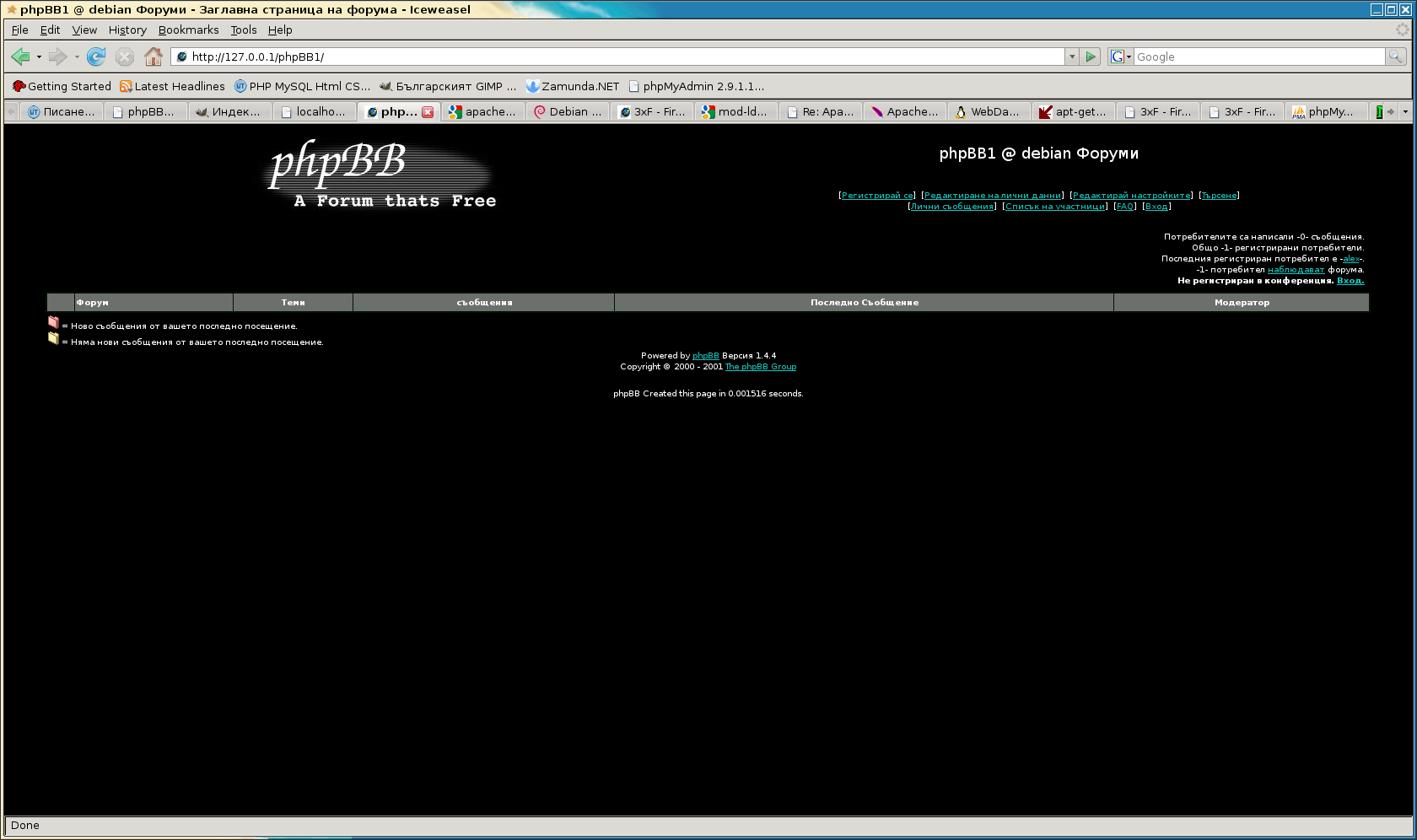Click the Търсене link
Screen dimensions: 1417x840
click(1219, 196)
